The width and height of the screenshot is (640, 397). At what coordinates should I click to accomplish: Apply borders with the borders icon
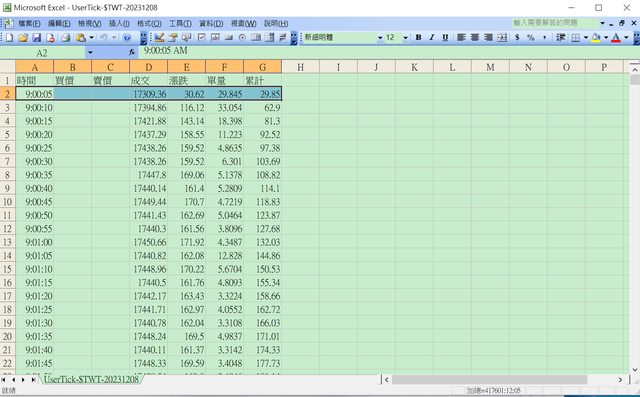pos(576,38)
